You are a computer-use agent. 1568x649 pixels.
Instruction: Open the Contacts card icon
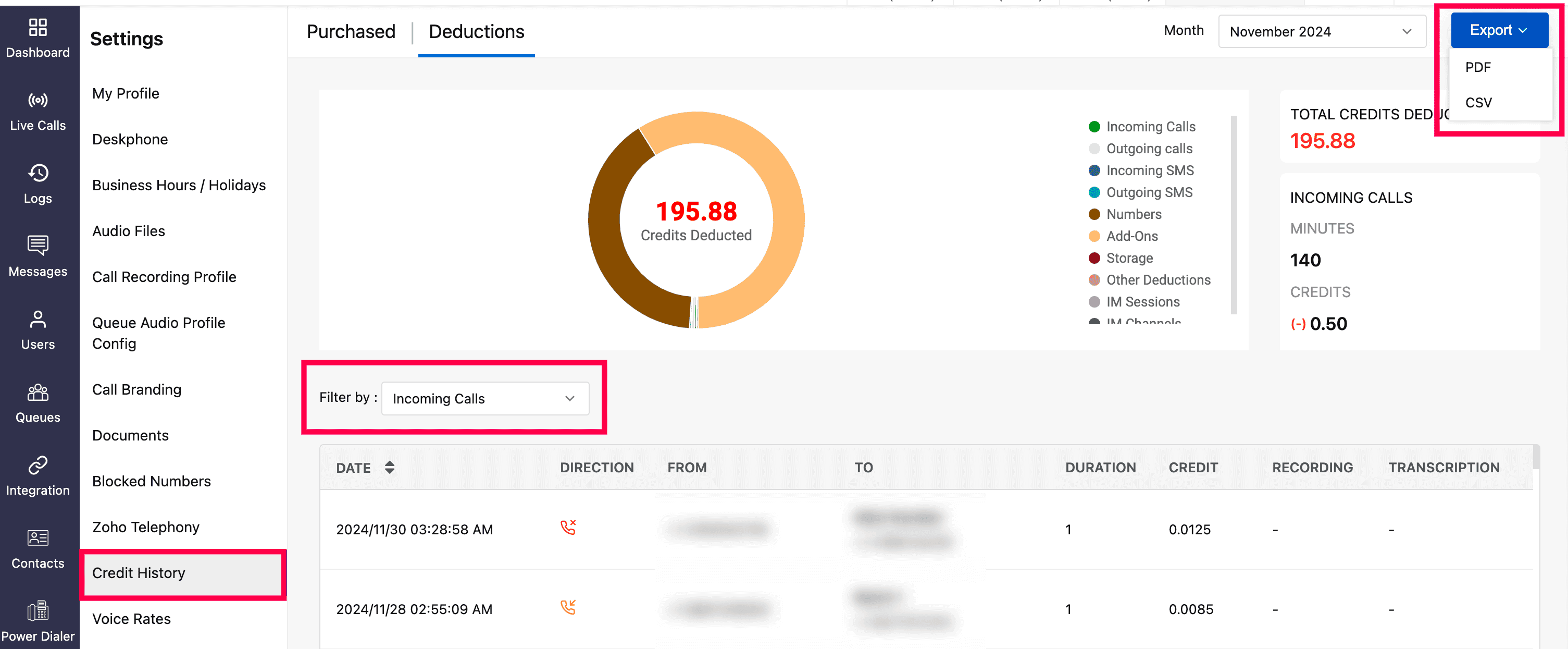click(x=38, y=537)
